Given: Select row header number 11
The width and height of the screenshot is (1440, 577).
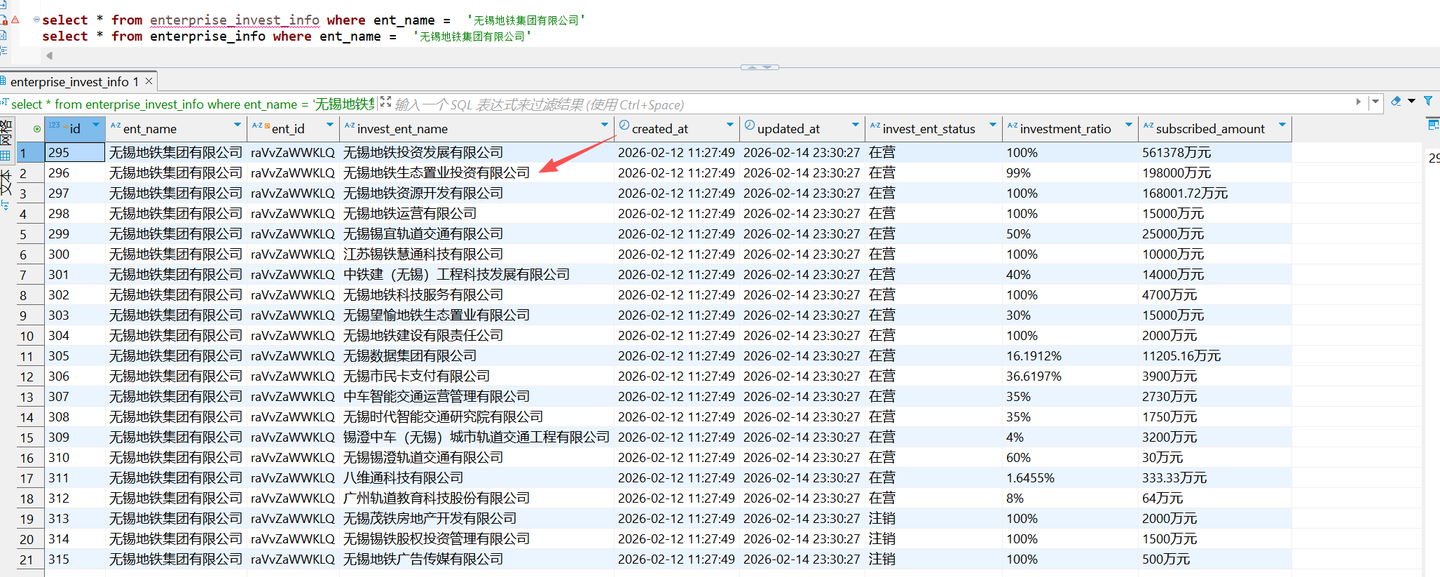Looking at the screenshot, I should (30, 356).
